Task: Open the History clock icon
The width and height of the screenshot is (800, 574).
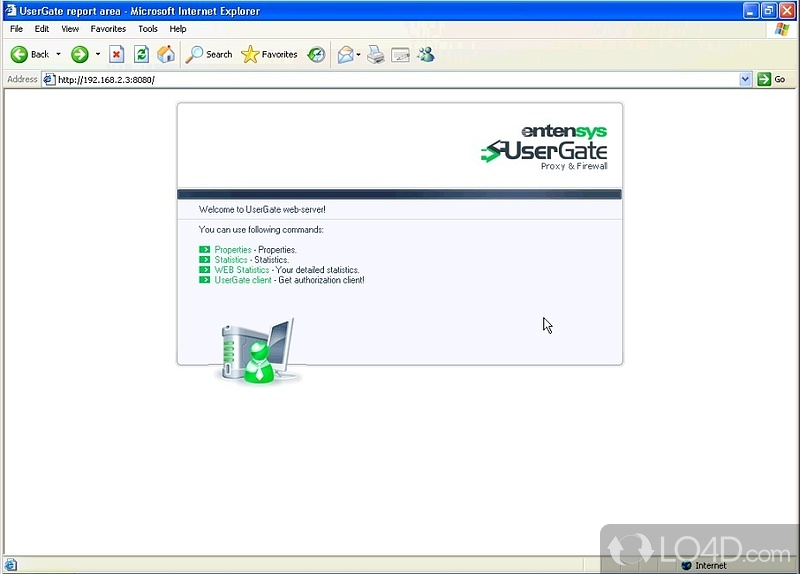Action: [x=316, y=54]
